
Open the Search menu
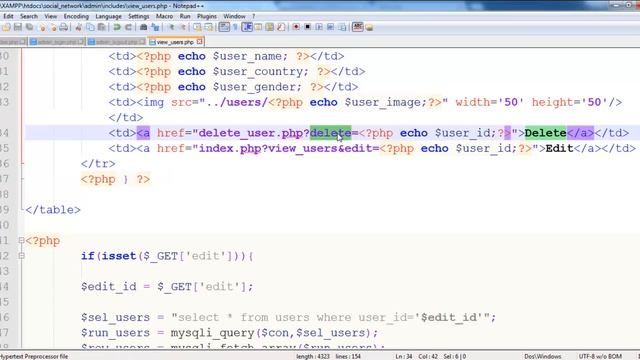coord(29,16)
